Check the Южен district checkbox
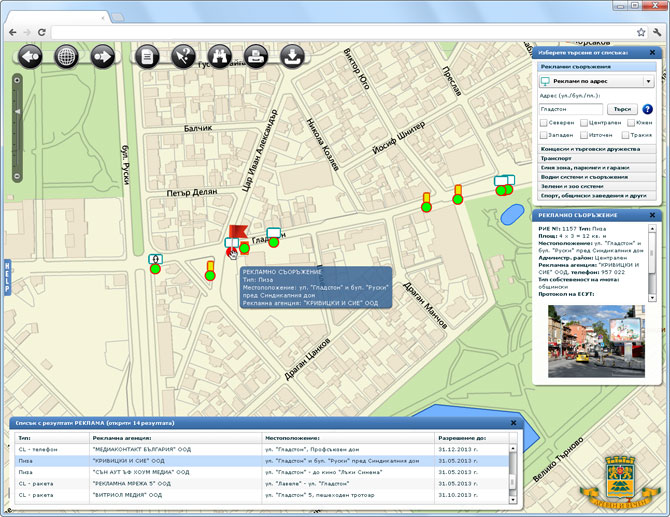Viewport: 670px width, 517px height. pyautogui.click(x=631, y=123)
